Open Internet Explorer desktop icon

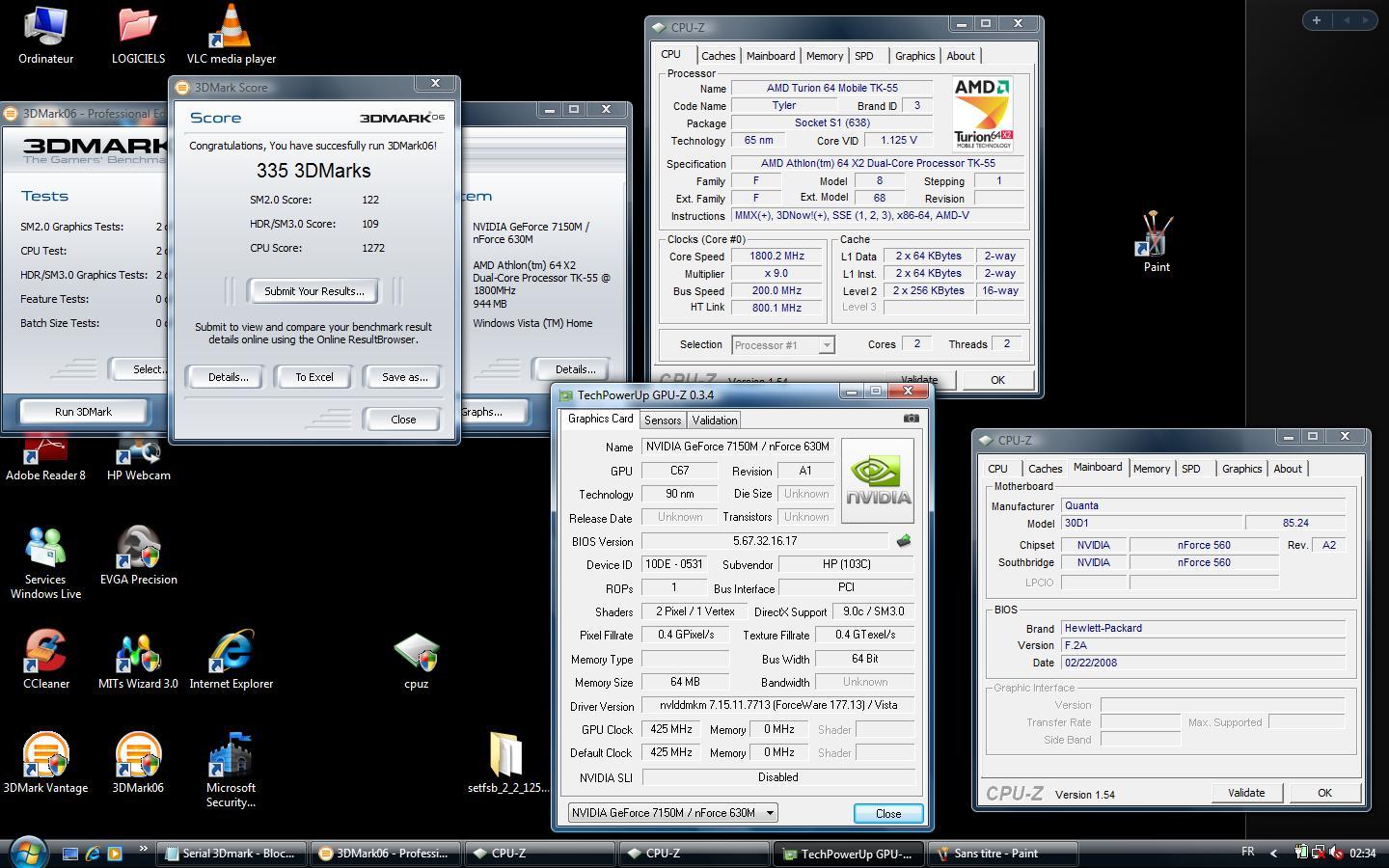point(231,660)
